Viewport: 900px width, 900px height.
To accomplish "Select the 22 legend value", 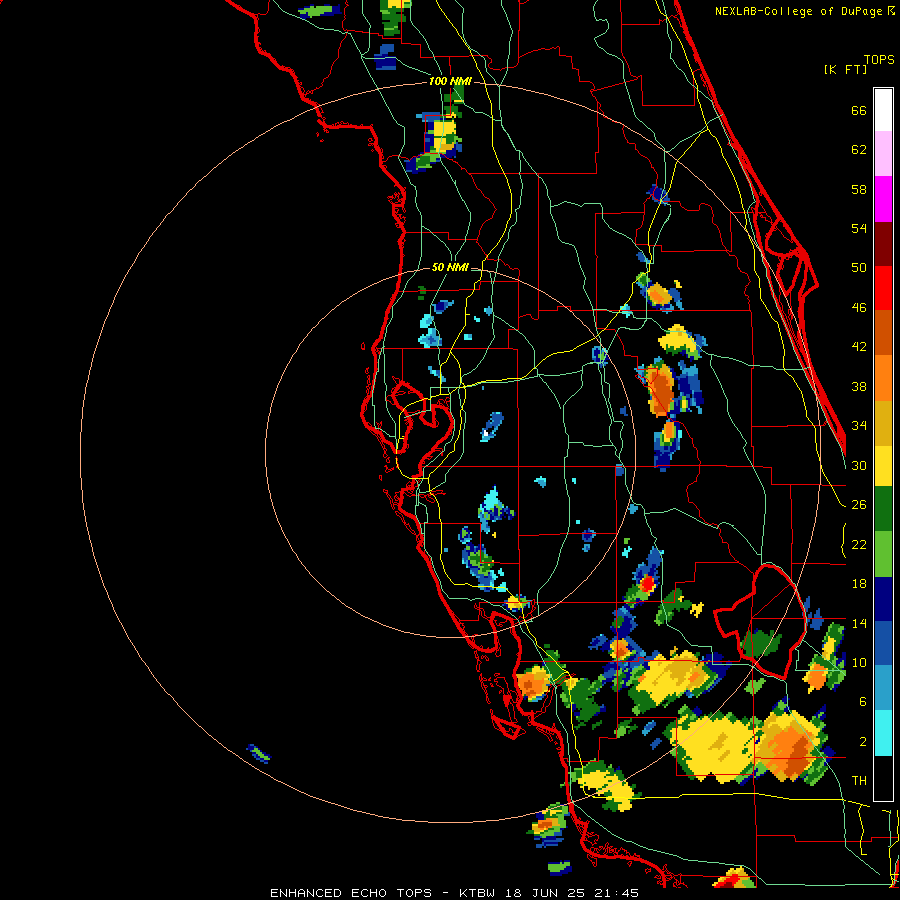I will click(859, 544).
